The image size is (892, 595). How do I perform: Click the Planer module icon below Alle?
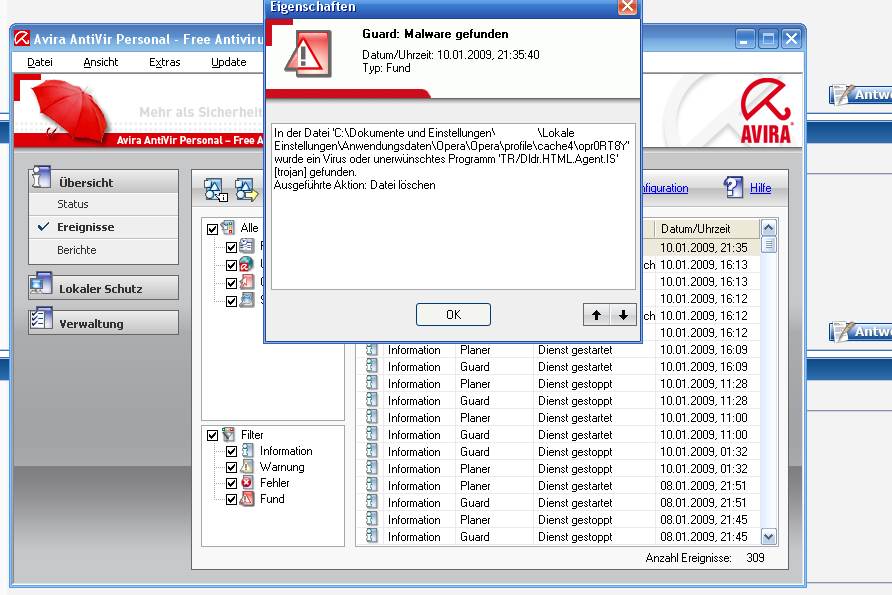point(246,246)
